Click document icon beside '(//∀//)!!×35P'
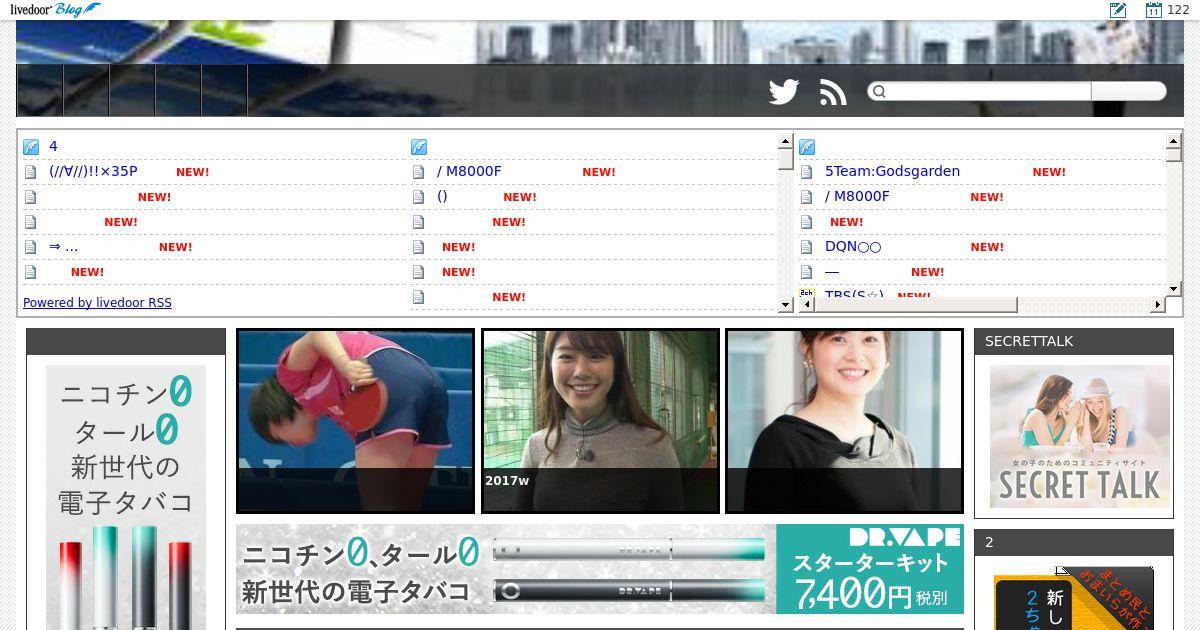 [x=30, y=172]
